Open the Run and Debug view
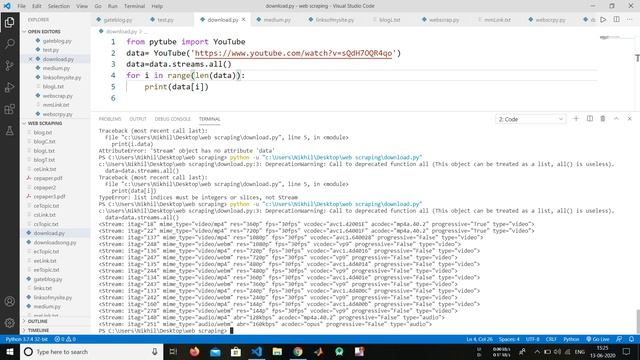The image size is (640, 360). [x=9, y=87]
